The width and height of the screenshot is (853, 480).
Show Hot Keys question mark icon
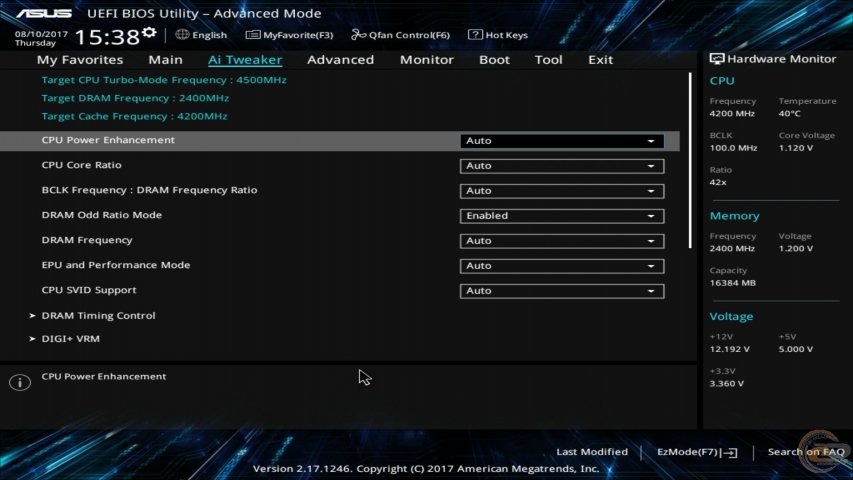(475, 34)
